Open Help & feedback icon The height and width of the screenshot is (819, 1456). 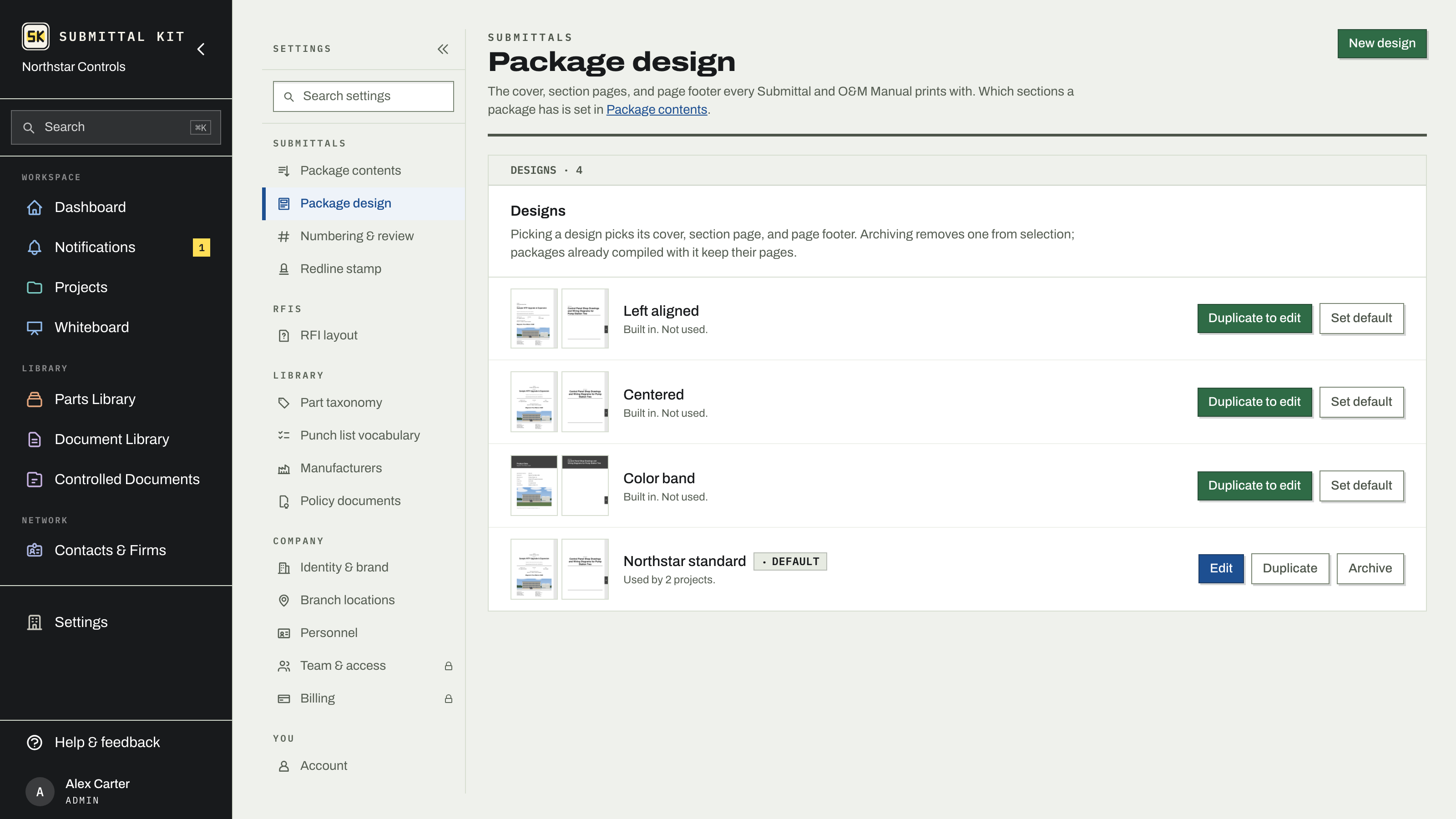35,743
